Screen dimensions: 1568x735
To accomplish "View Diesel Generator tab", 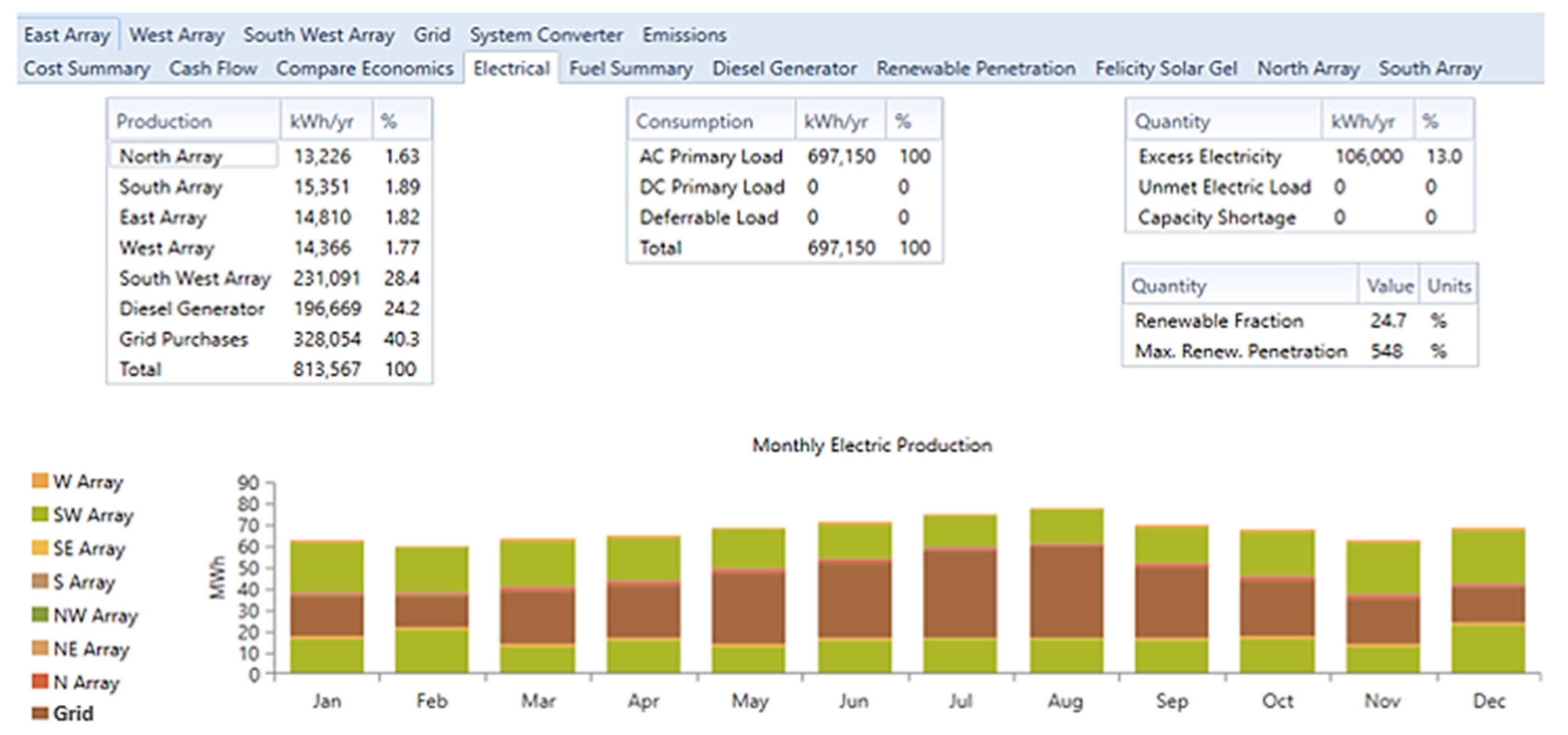I will pos(785,68).
